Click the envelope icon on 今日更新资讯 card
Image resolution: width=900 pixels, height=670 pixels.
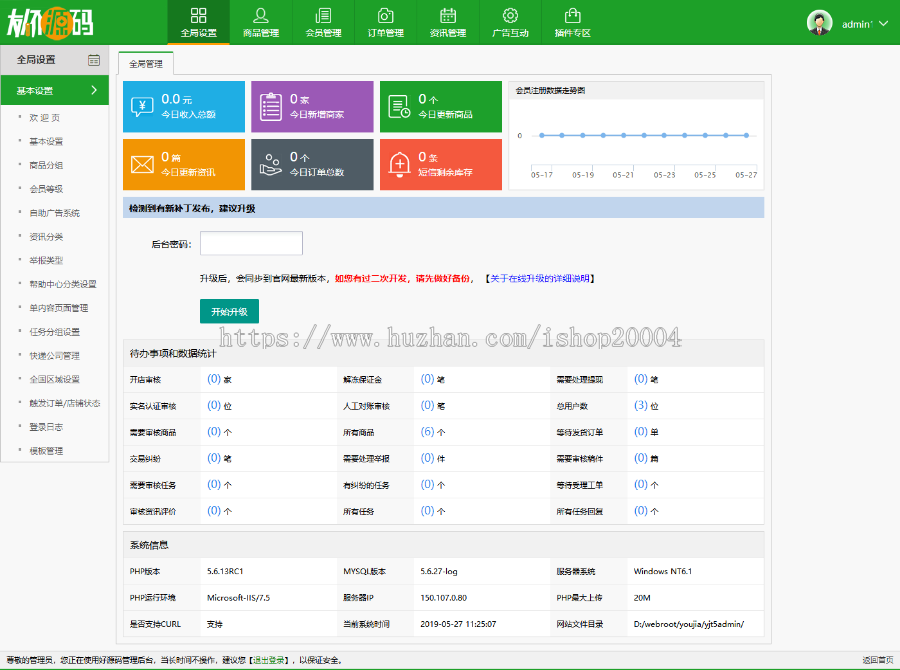point(142,164)
